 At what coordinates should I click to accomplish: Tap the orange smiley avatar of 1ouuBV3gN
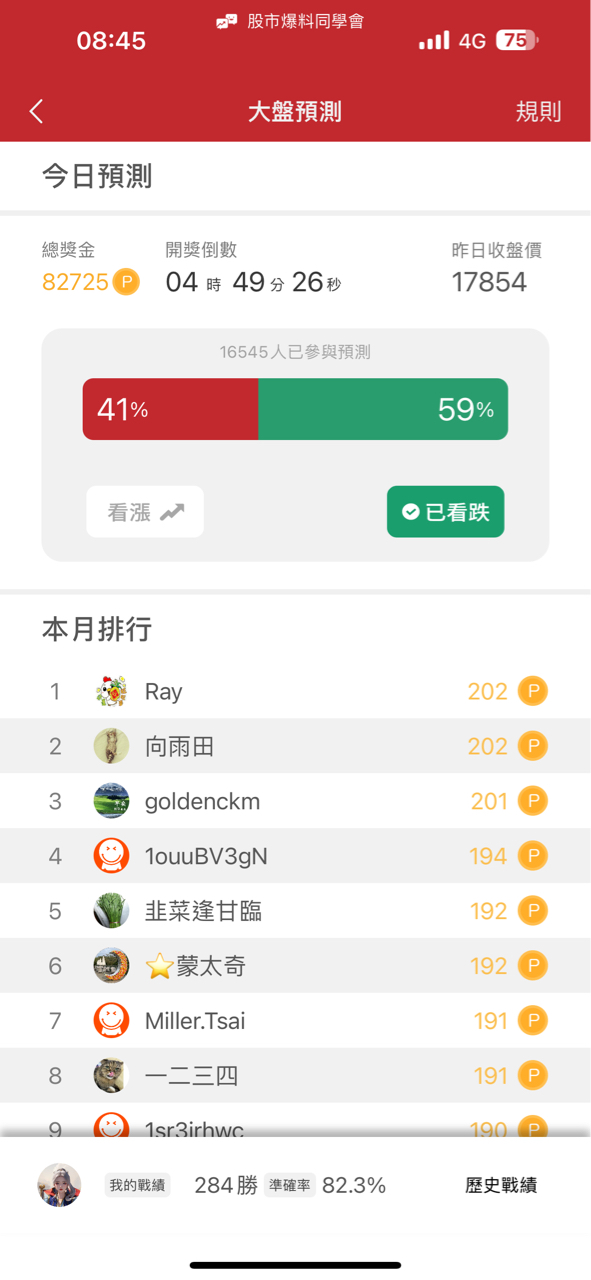[x=111, y=855]
